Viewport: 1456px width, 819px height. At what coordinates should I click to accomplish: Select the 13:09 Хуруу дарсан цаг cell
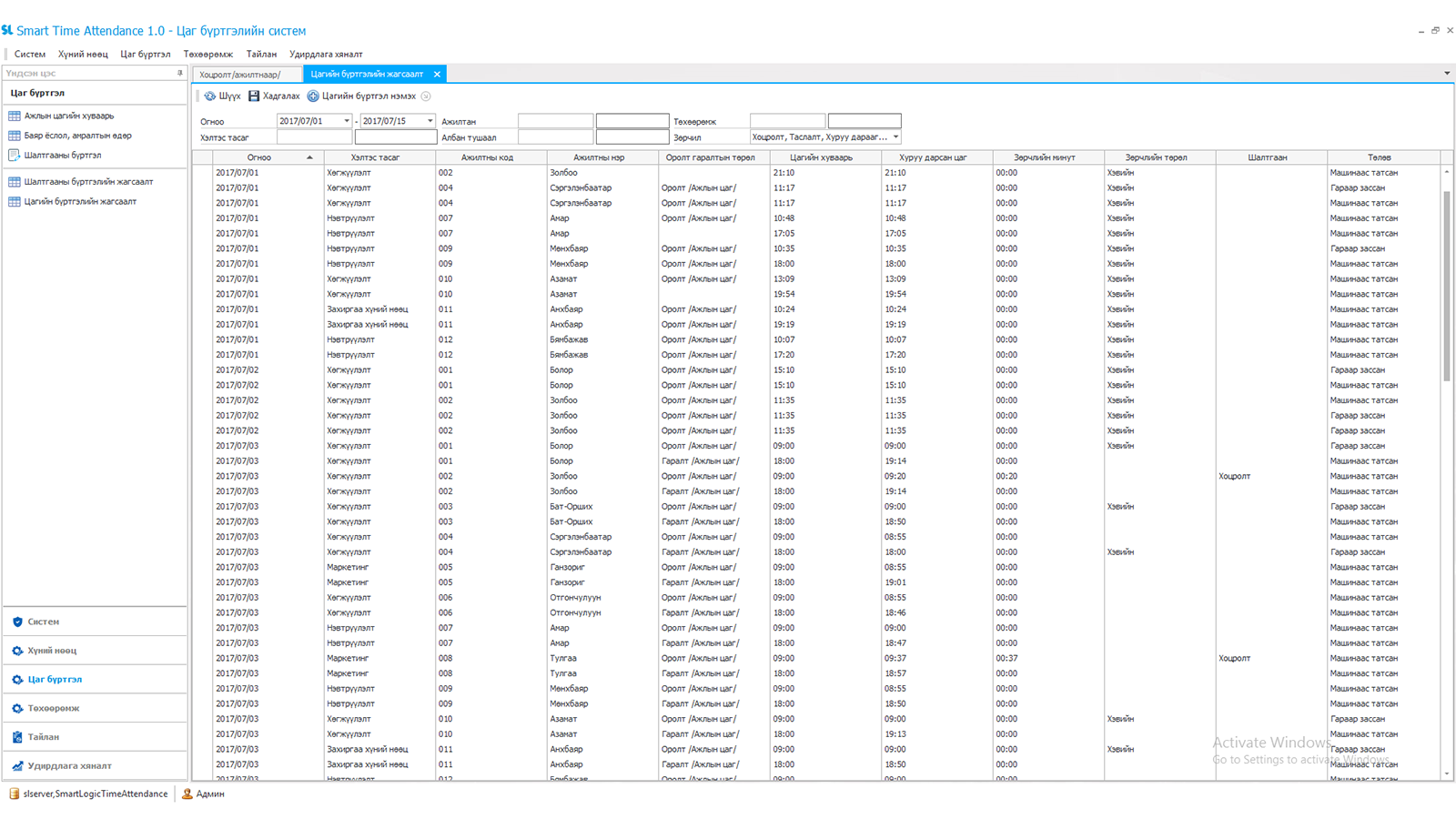click(x=936, y=279)
